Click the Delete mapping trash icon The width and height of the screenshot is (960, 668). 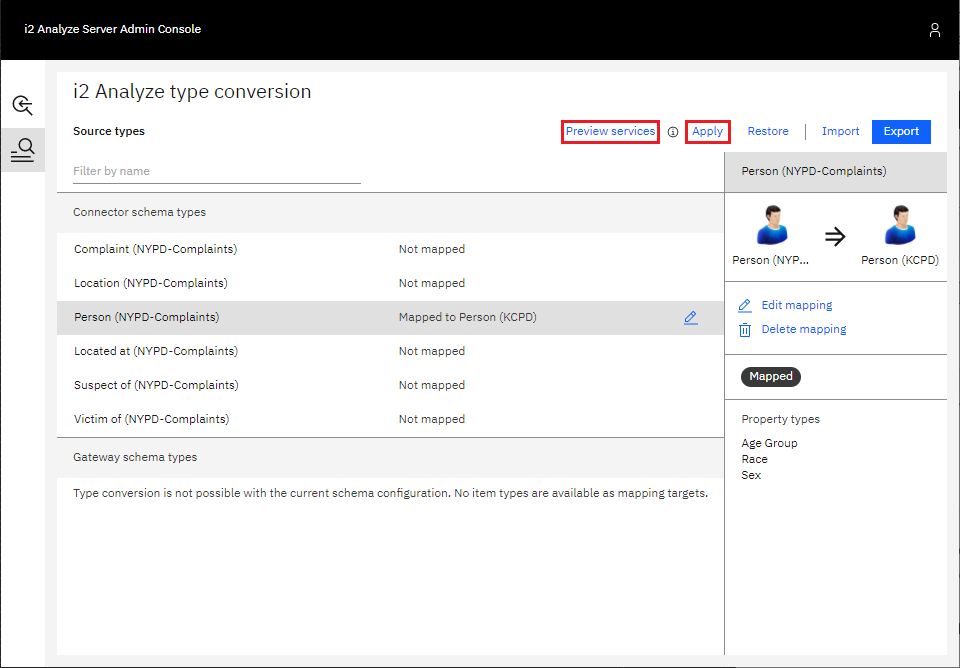[744, 328]
